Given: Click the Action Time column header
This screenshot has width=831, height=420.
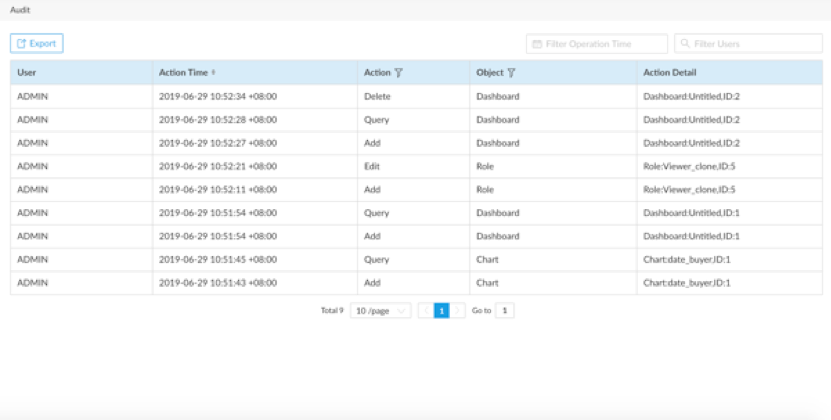Looking at the screenshot, I should (182, 73).
